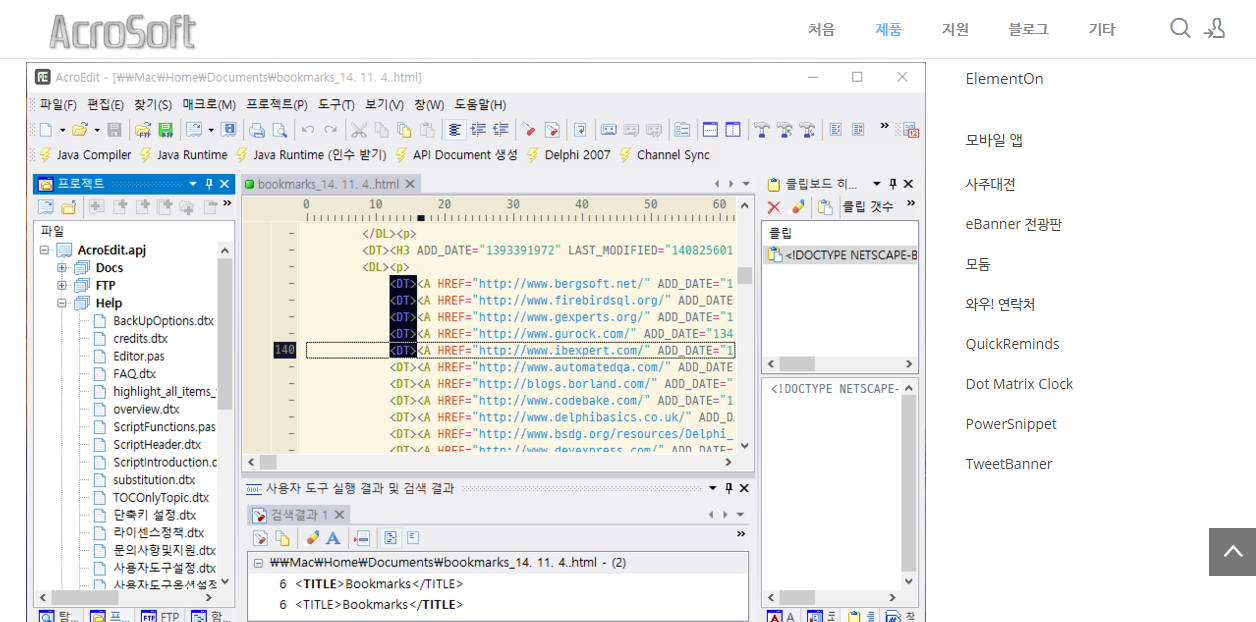
Task: Open the ElementOn sidebar link
Action: [1004, 78]
